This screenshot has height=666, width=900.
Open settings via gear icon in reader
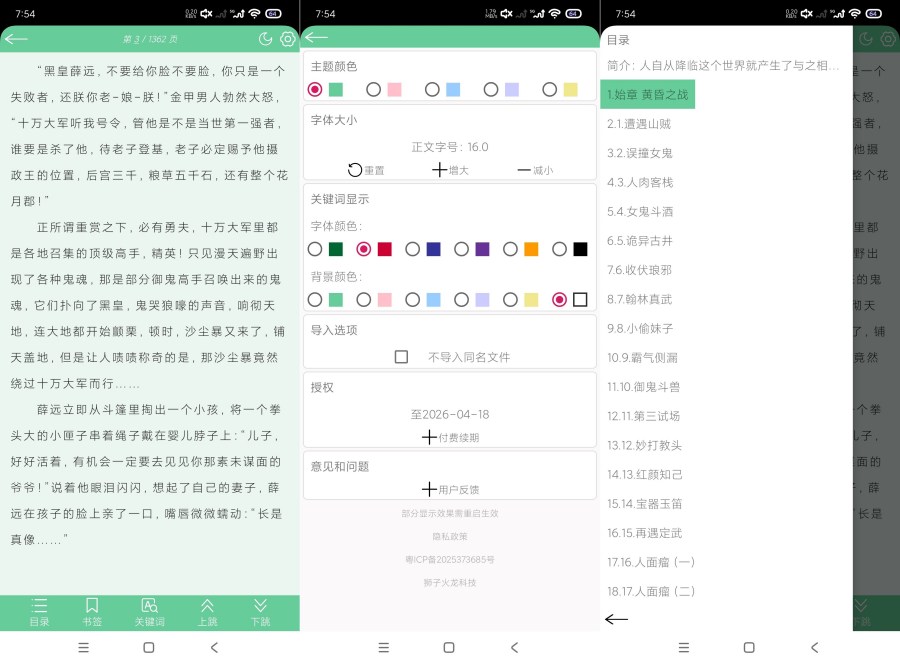click(287, 39)
